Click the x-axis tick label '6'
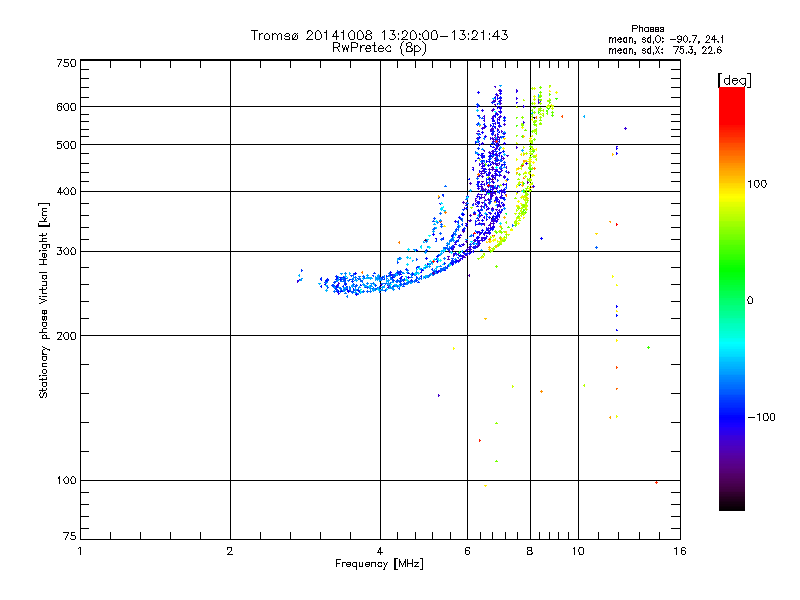The height and width of the screenshot is (600, 800). tap(467, 551)
